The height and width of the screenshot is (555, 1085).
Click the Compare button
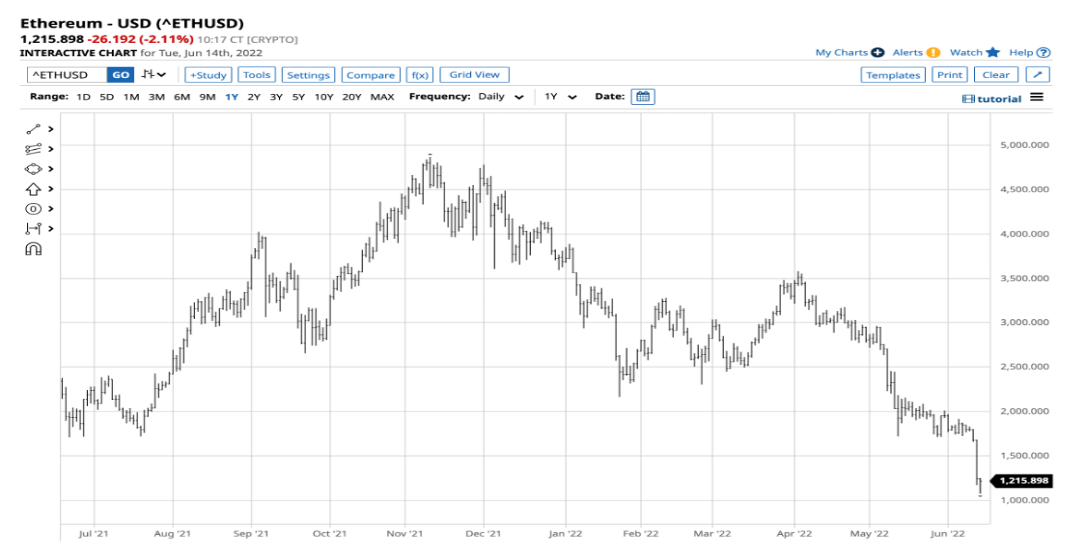370,75
